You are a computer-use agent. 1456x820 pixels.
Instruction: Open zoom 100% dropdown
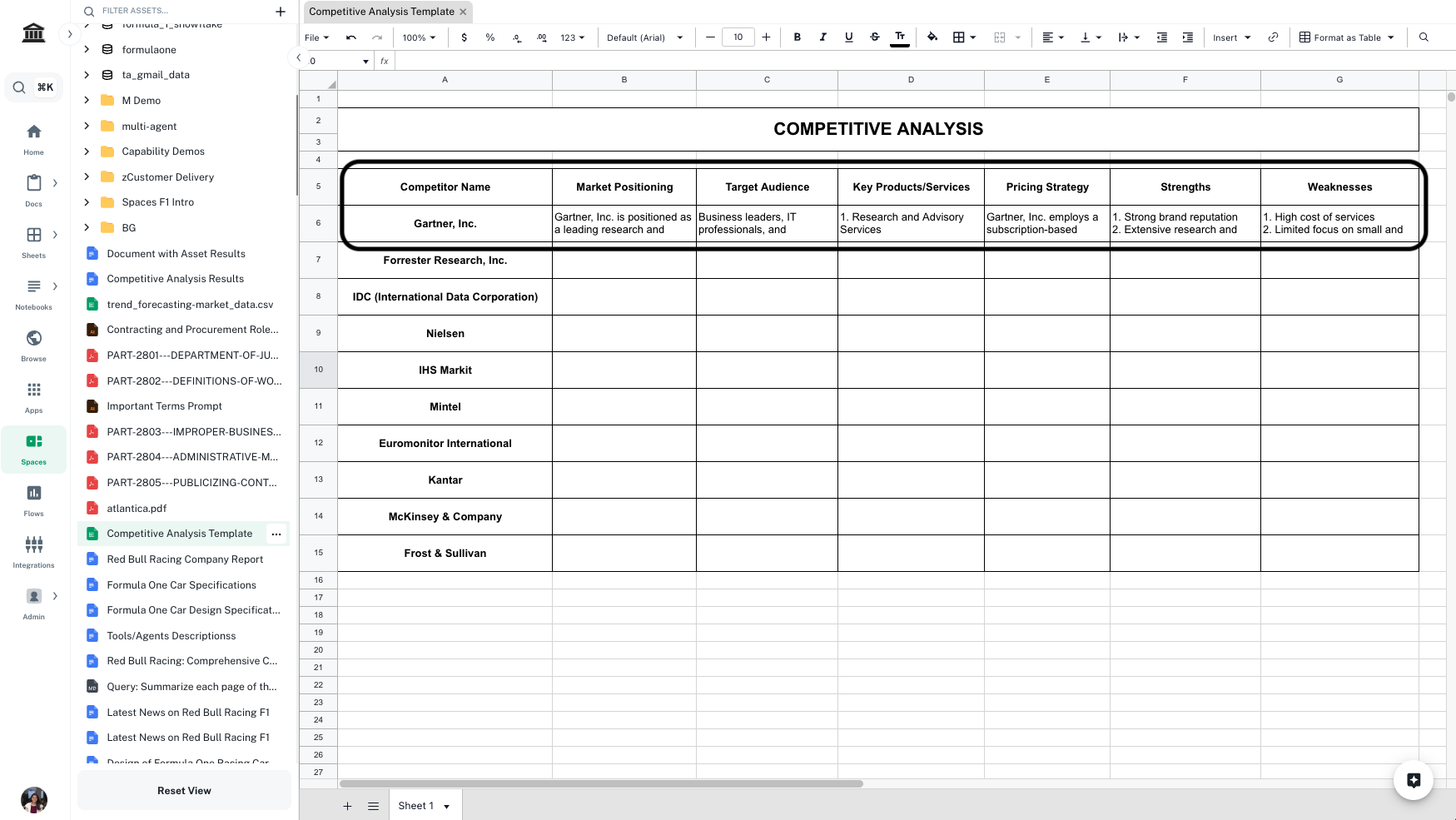[419, 37]
